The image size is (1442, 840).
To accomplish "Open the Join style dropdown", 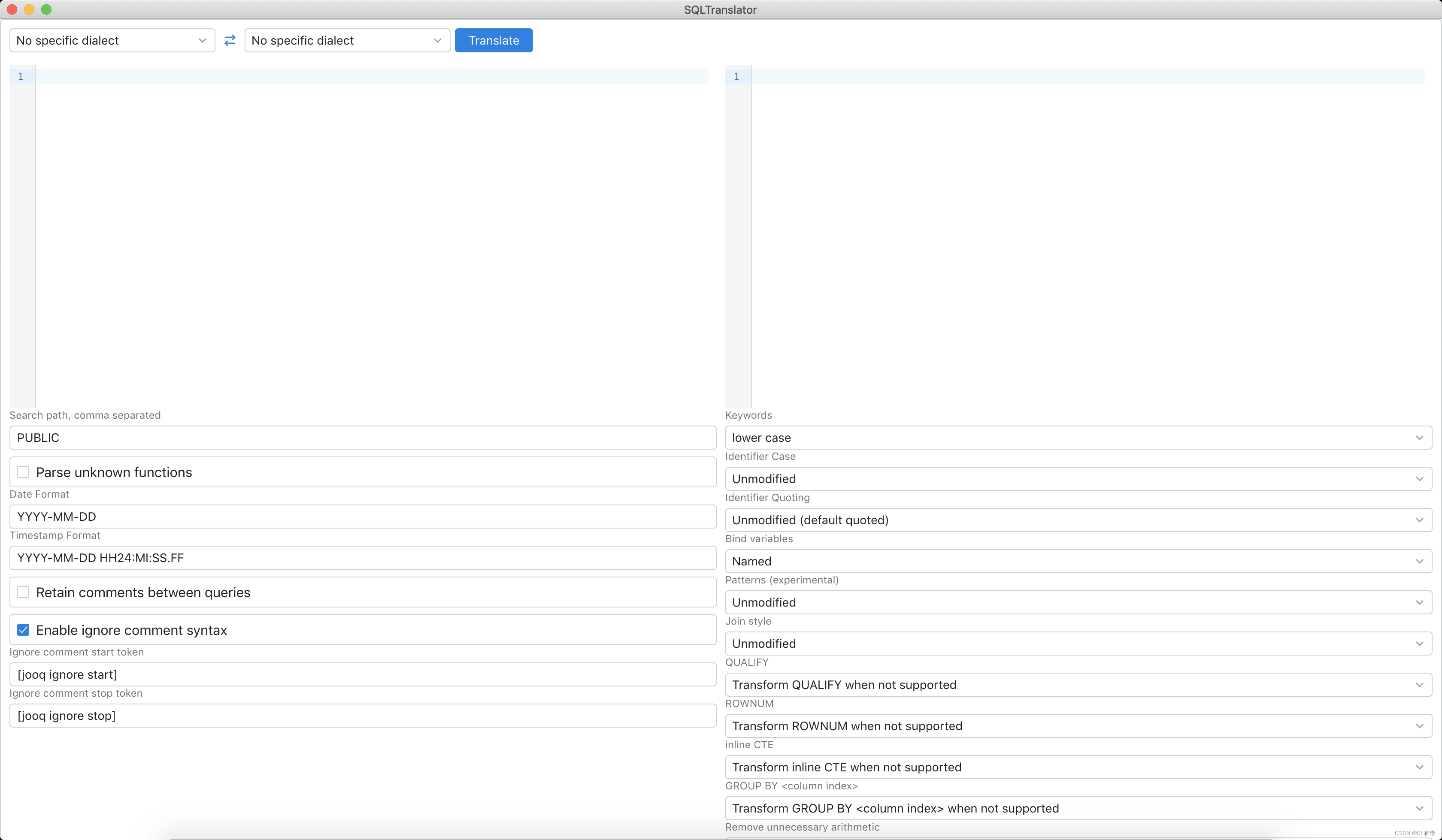I will pos(1078,644).
